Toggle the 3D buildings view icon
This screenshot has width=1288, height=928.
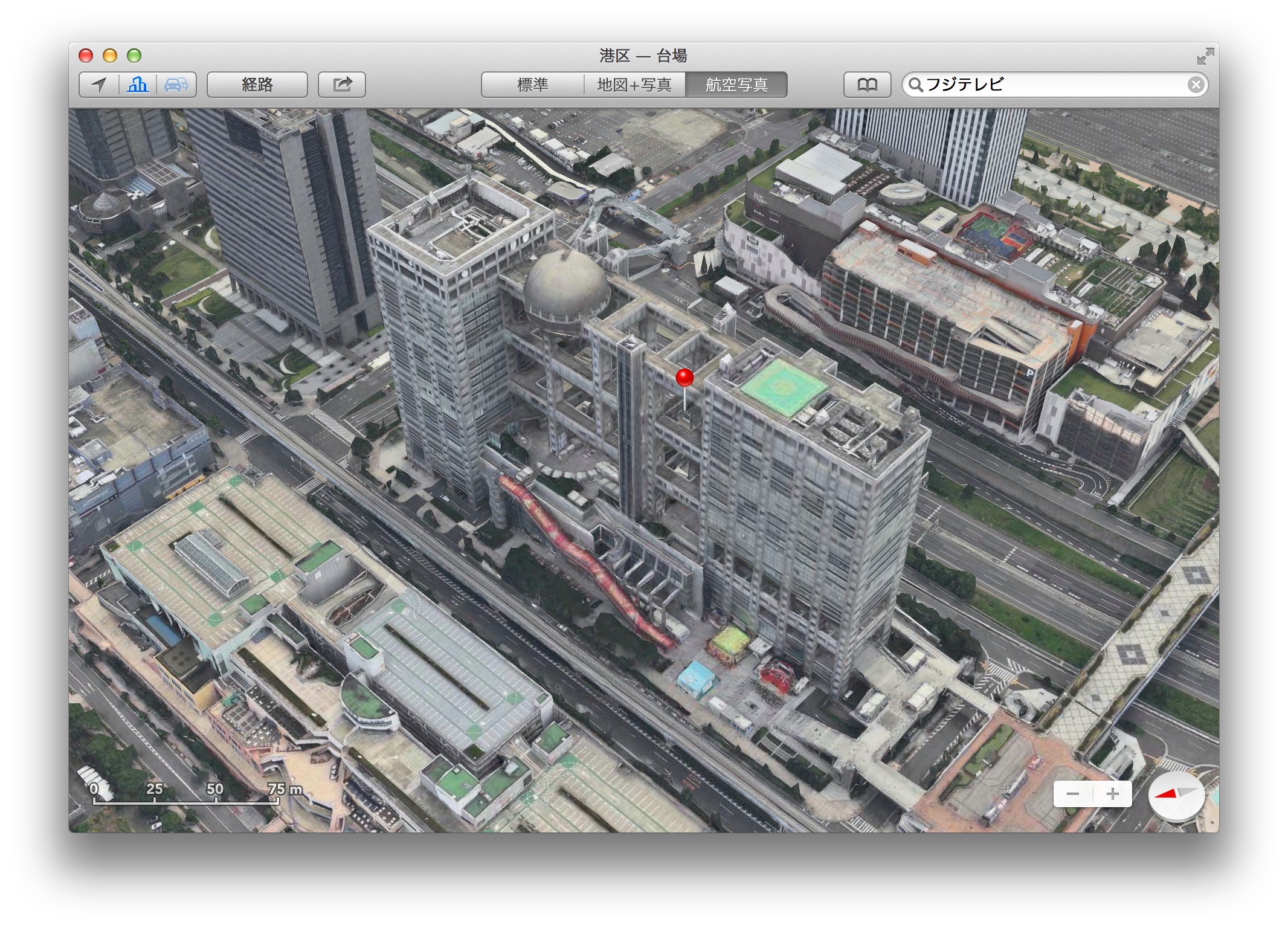(137, 85)
